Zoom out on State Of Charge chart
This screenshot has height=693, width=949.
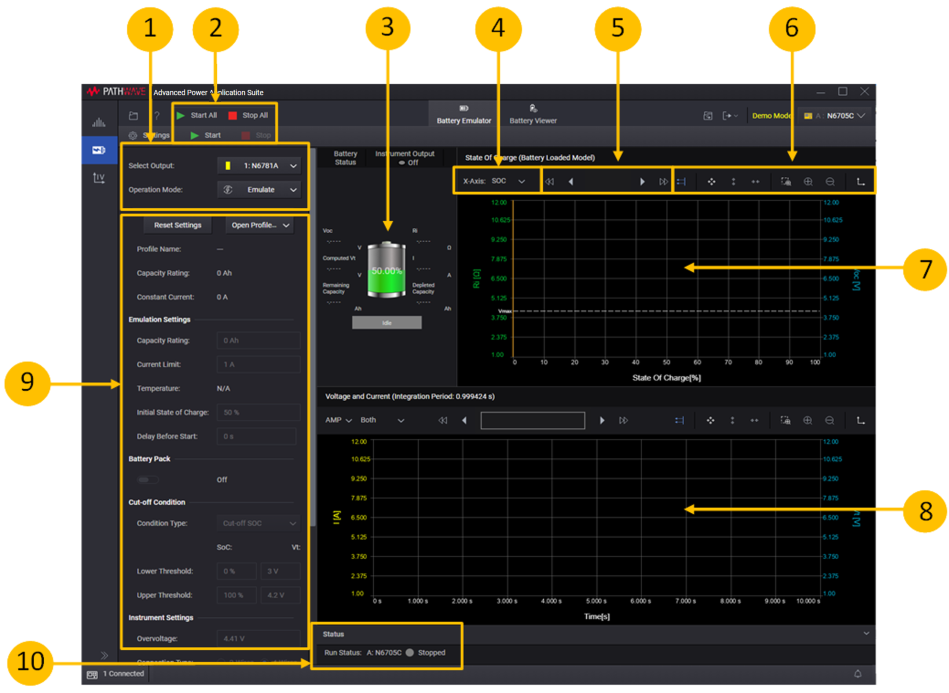[x=830, y=182]
